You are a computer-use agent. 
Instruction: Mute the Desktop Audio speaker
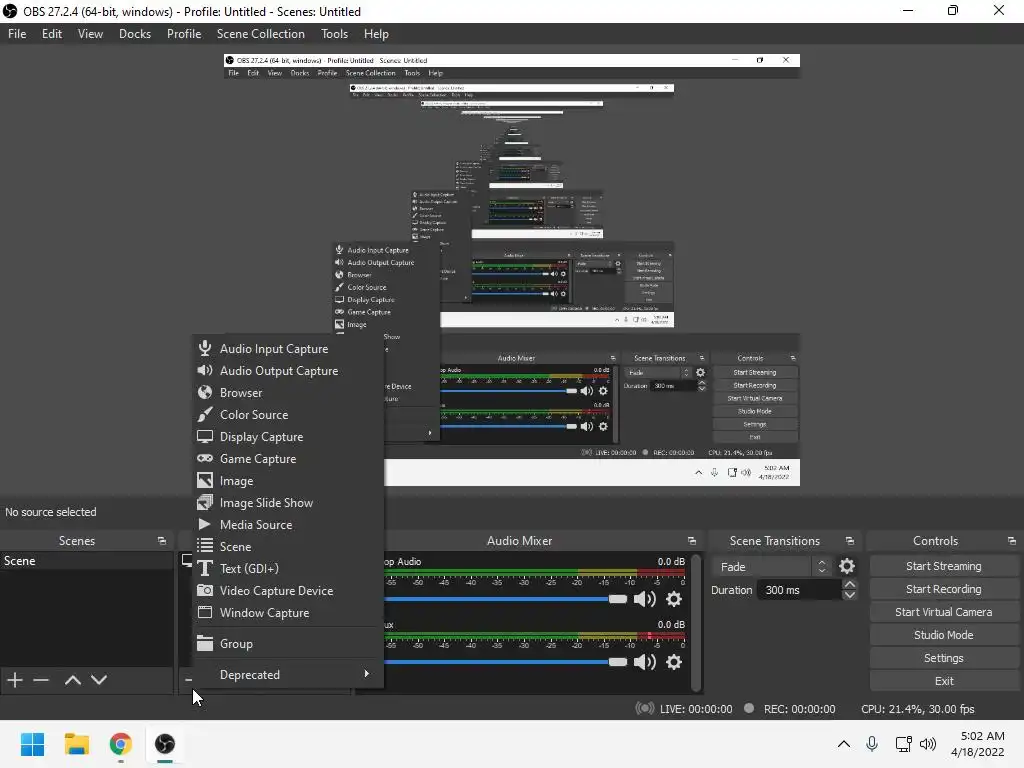tap(645, 599)
